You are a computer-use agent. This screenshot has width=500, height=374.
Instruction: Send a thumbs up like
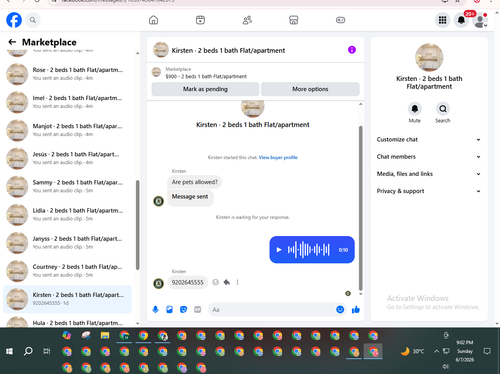click(356, 310)
